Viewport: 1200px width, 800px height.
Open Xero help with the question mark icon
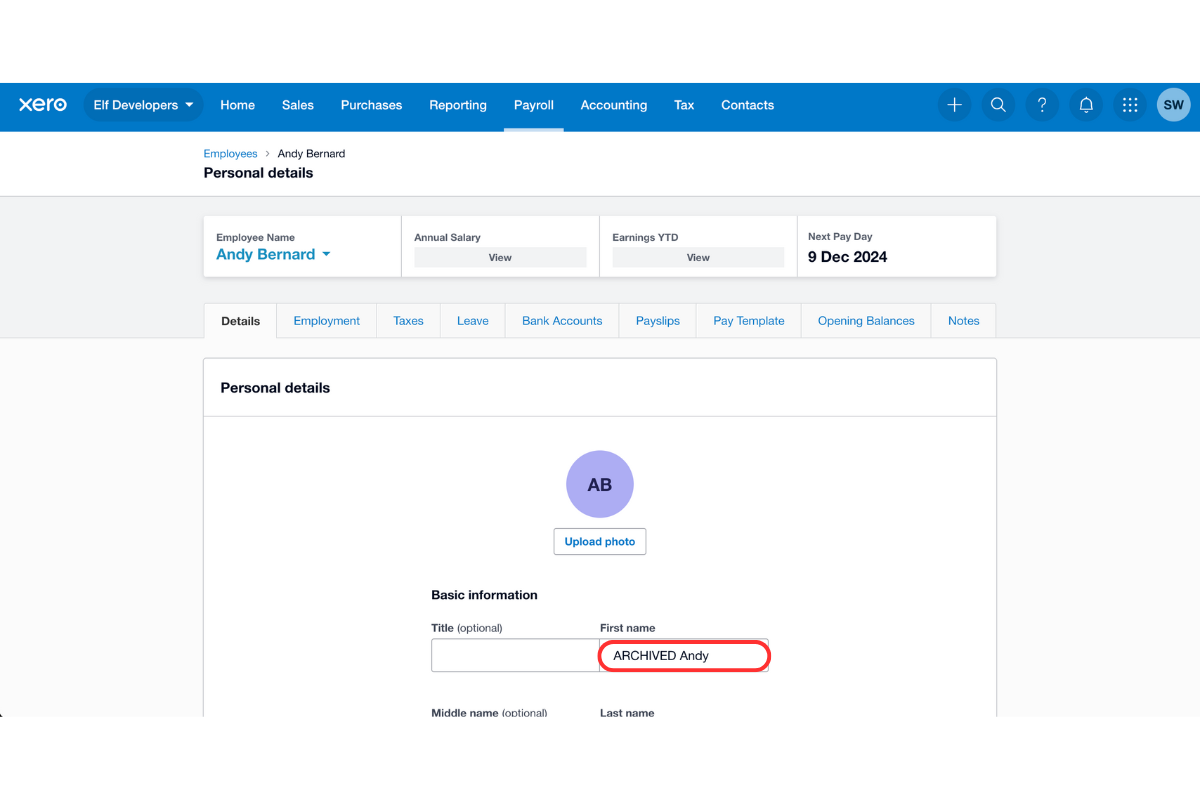pyautogui.click(x=1042, y=104)
